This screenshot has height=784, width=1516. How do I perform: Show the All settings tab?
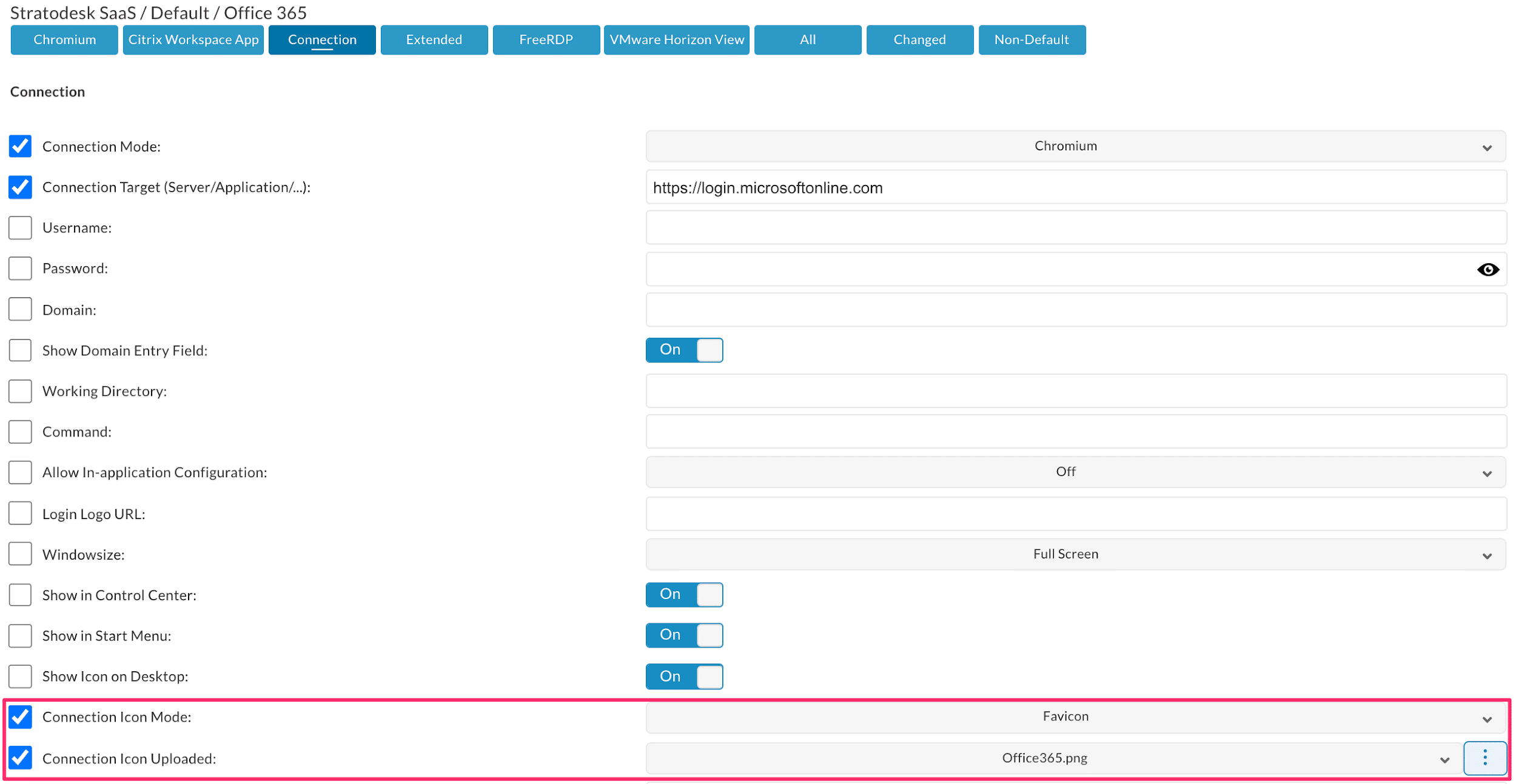tap(808, 40)
